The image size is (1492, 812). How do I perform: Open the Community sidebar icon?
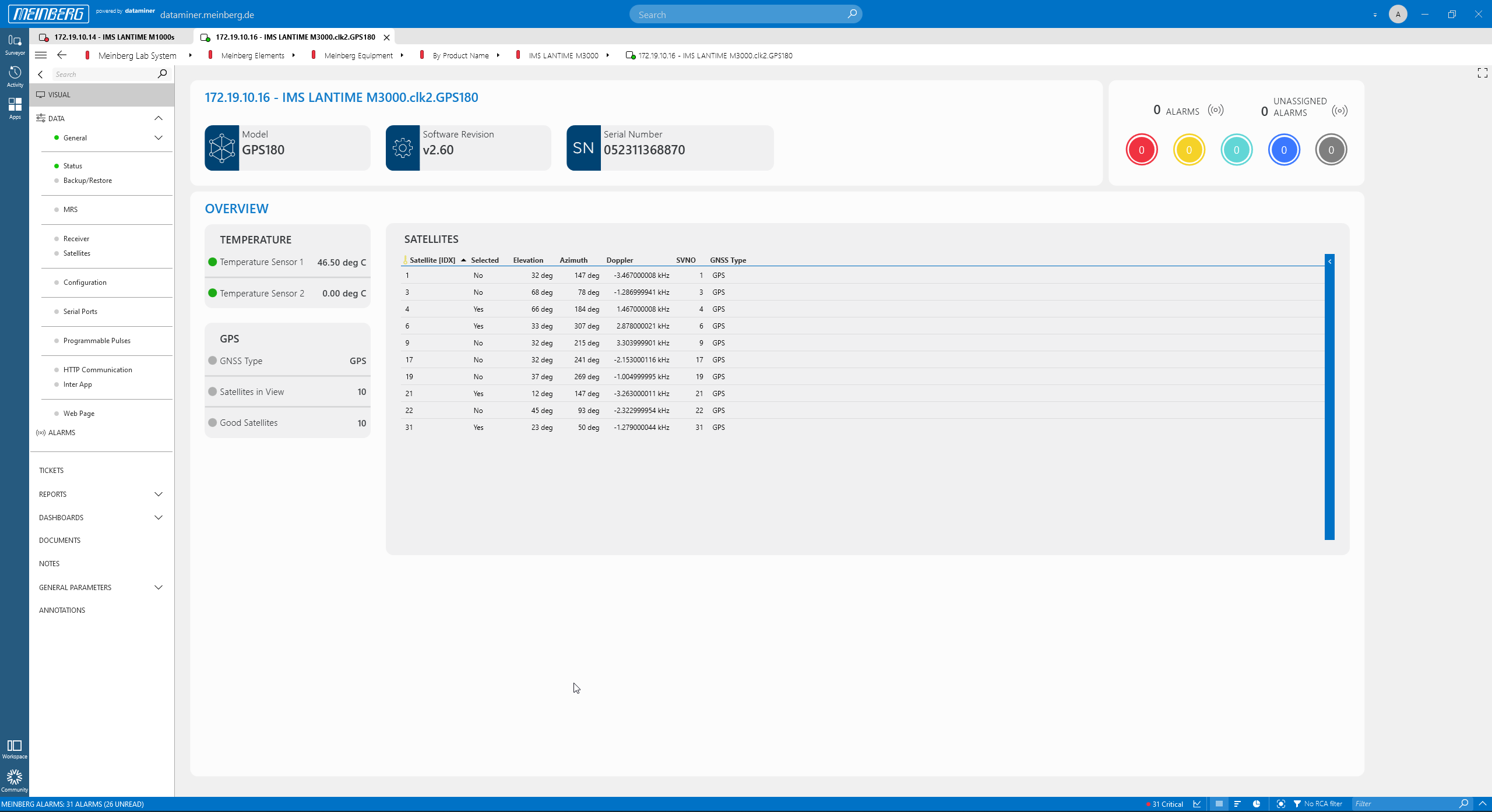click(x=15, y=781)
